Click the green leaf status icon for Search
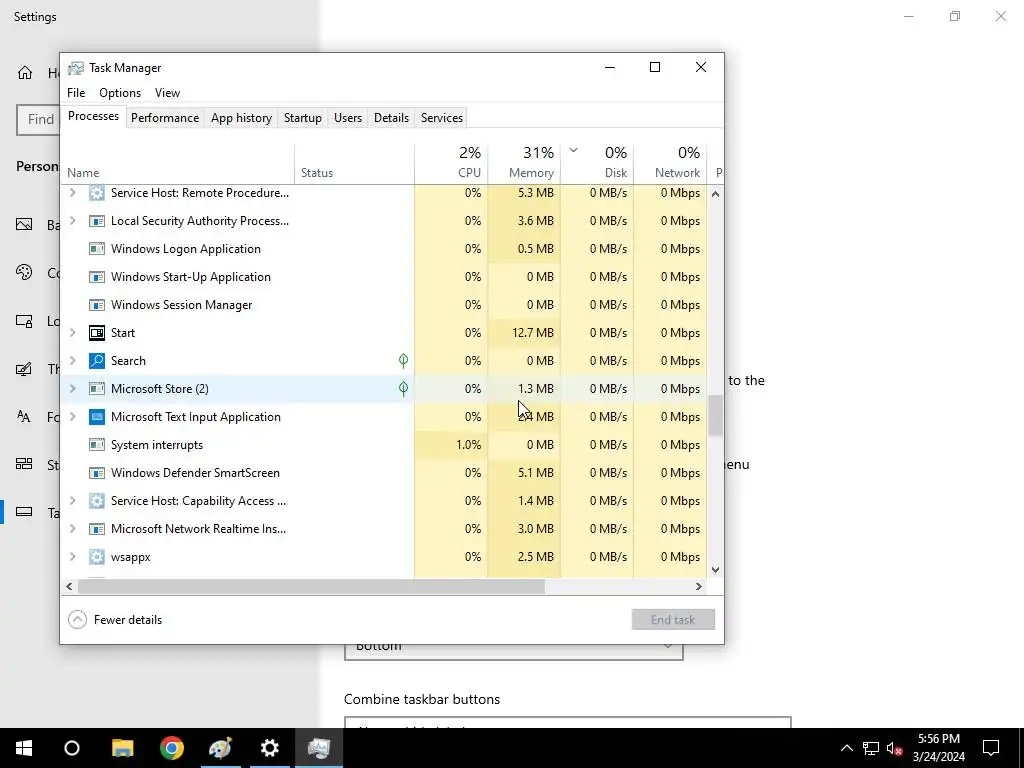This screenshot has width=1024, height=768. click(404, 360)
